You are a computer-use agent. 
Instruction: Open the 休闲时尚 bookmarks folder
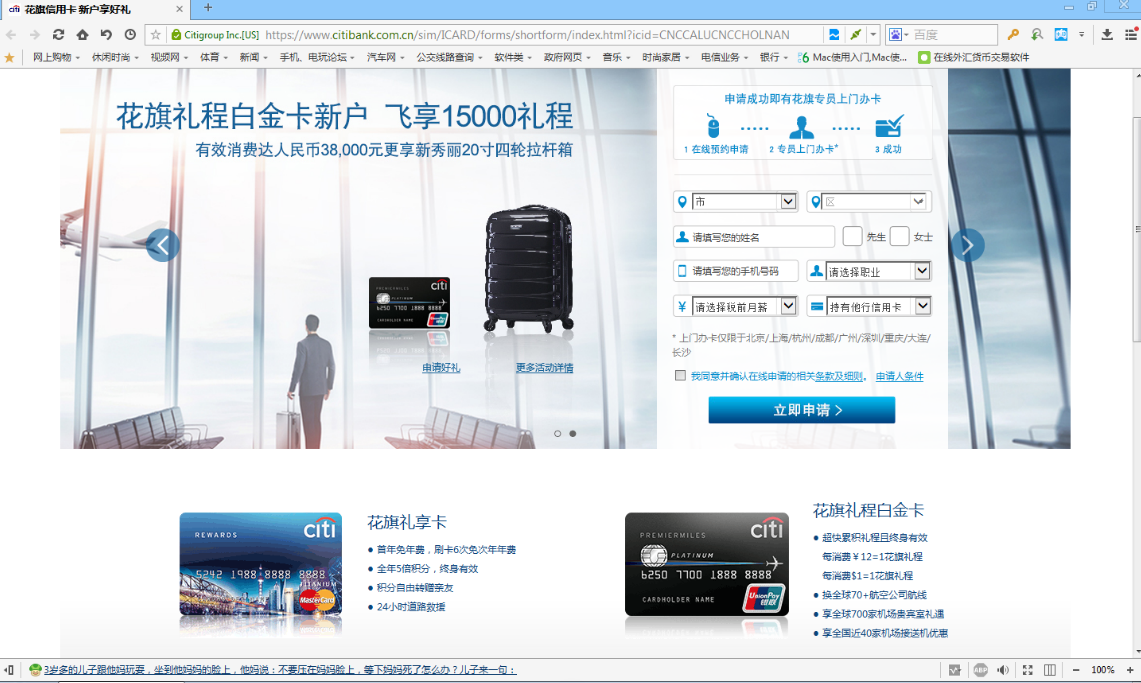pyautogui.click(x=114, y=57)
